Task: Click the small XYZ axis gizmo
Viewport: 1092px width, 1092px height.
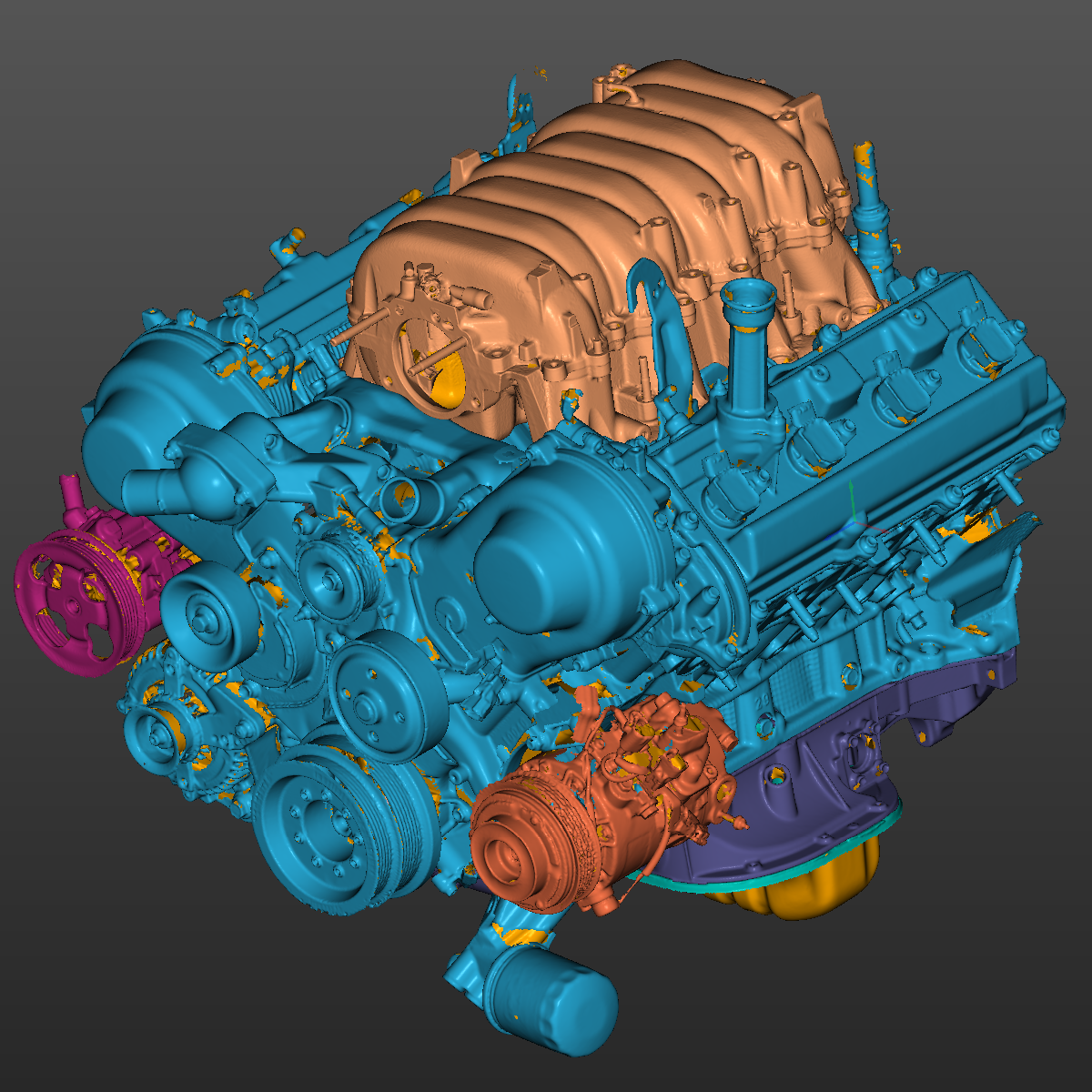Action: tap(853, 521)
